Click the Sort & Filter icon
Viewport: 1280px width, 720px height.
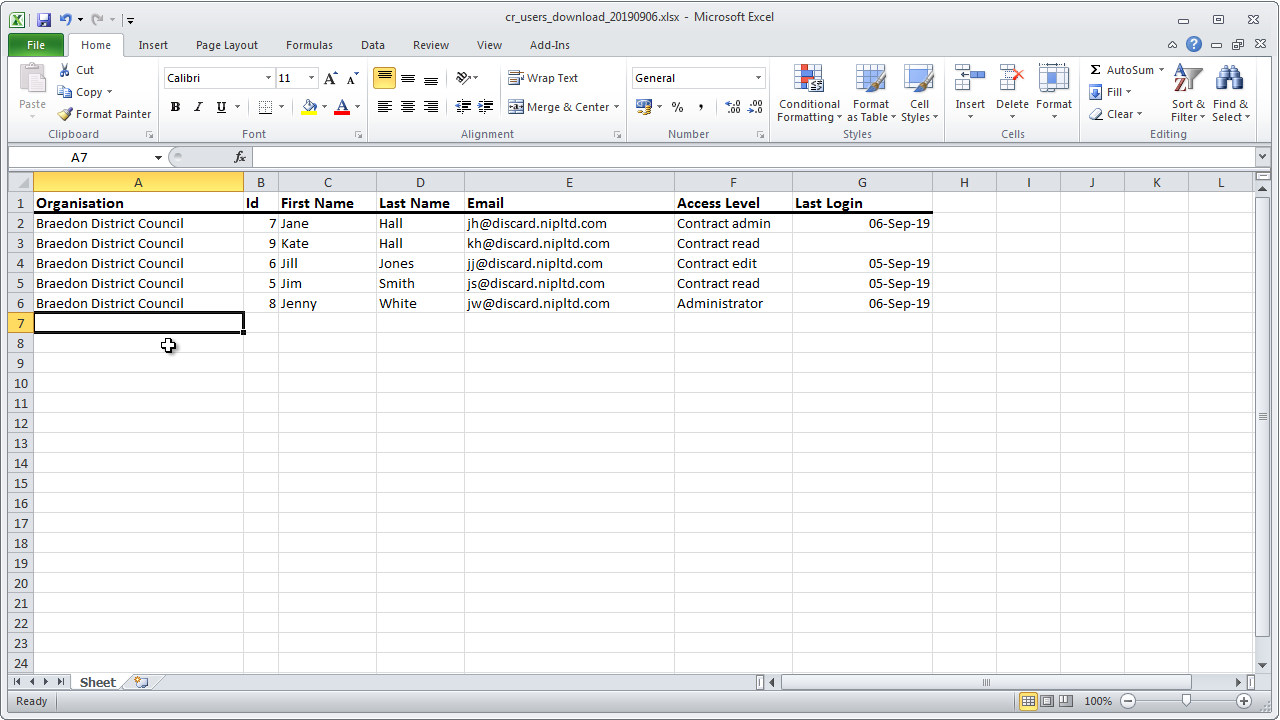pyautogui.click(x=1188, y=82)
